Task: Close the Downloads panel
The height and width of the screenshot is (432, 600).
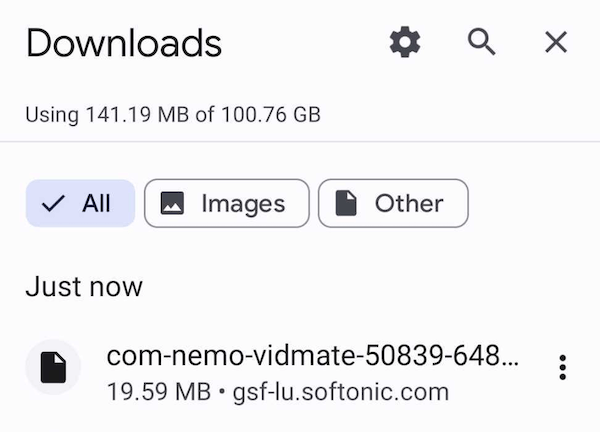Action: click(x=556, y=42)
